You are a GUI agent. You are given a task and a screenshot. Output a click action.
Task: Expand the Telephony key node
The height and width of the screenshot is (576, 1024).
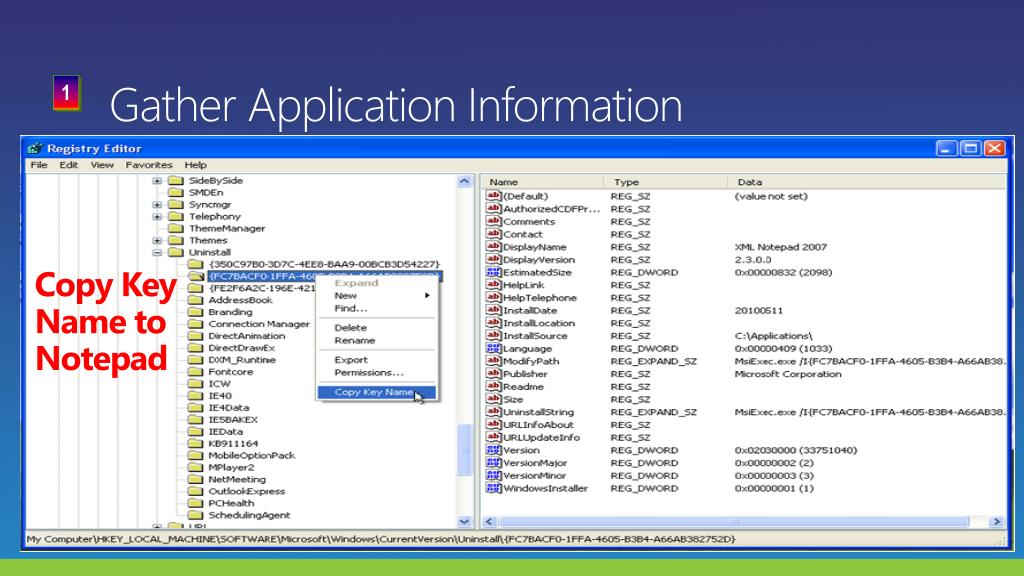pos(157,217)
